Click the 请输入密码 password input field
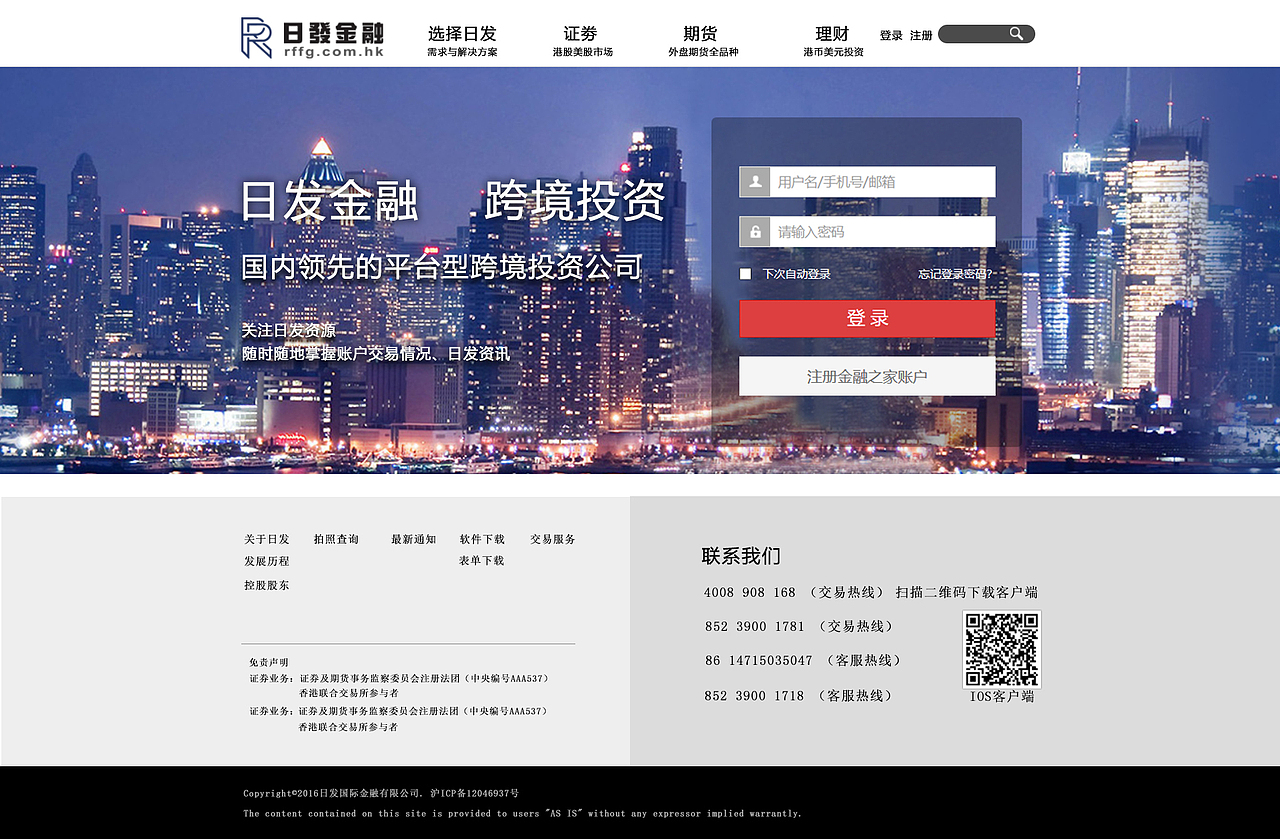This screenshot has width=1280, height=839. tap(880, 231)
